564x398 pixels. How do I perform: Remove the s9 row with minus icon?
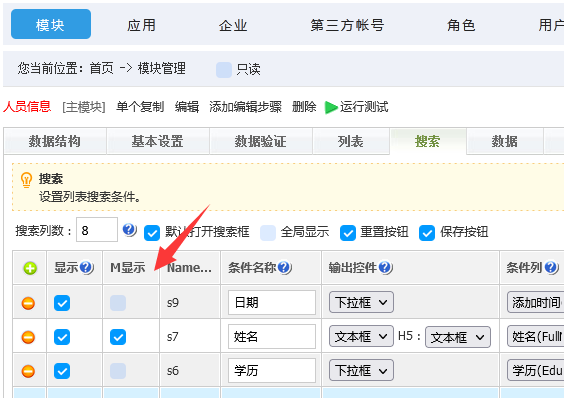click(x=28, y=303)
